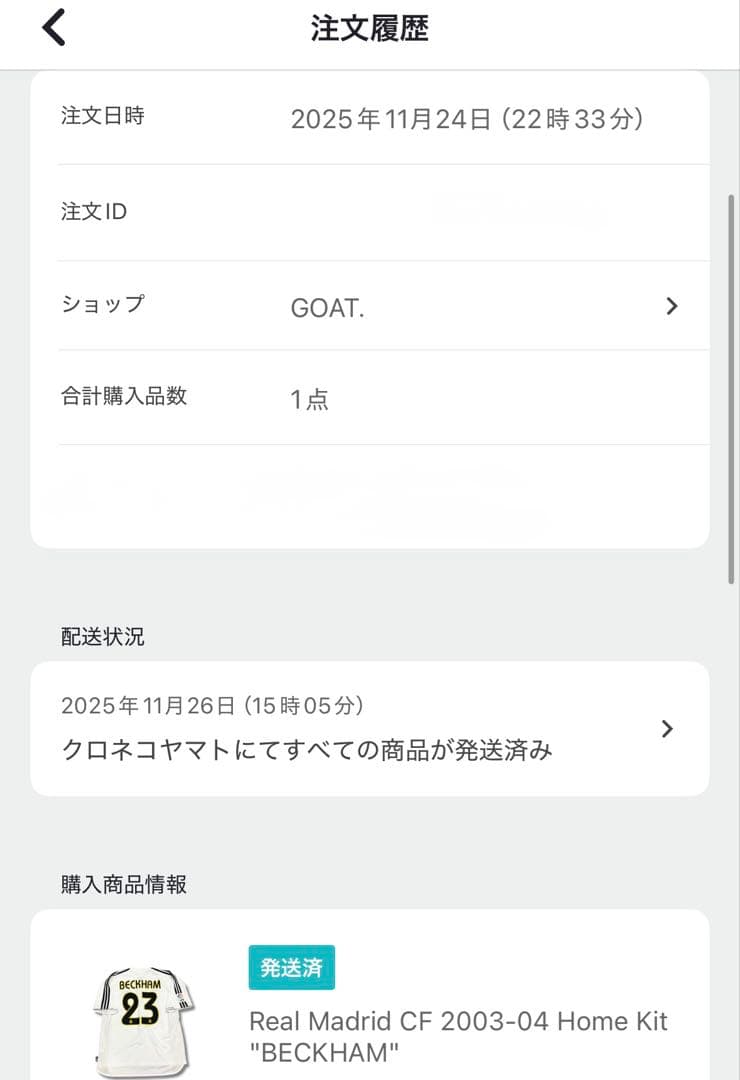740x1080 pixels.
Task: Click the 購入商品情報 section header
Action: [x=124, y=884]
